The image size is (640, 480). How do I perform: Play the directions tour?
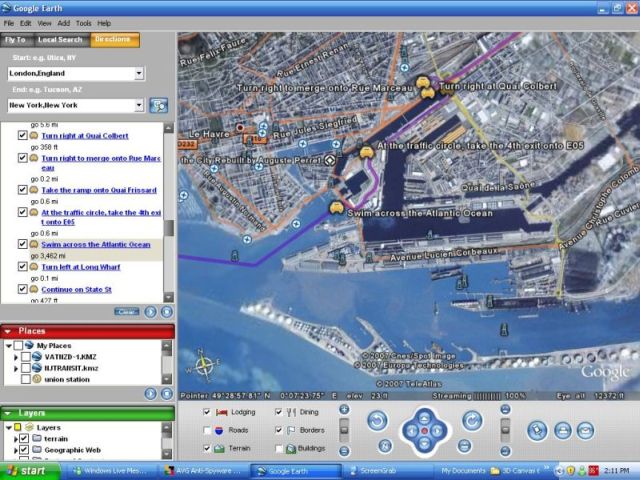point(151,312)
